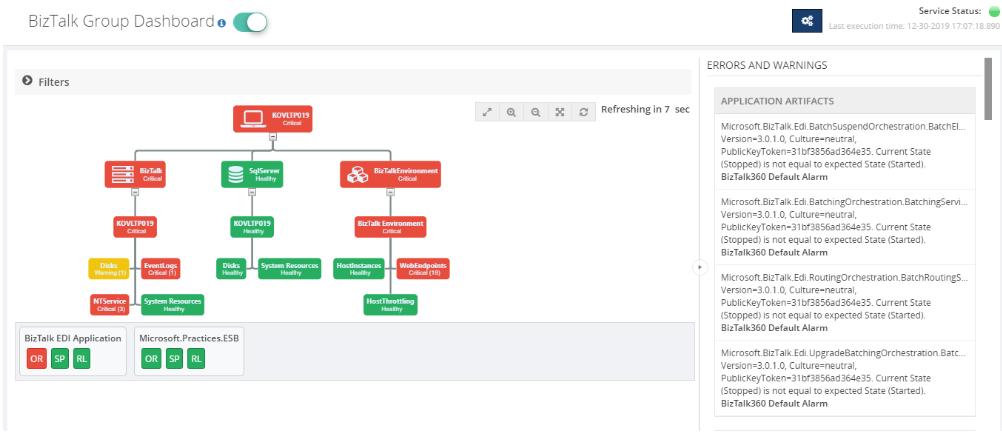Expand the Filters section arrow
This screenshot has height=436, width=1002.
(27, 81)
